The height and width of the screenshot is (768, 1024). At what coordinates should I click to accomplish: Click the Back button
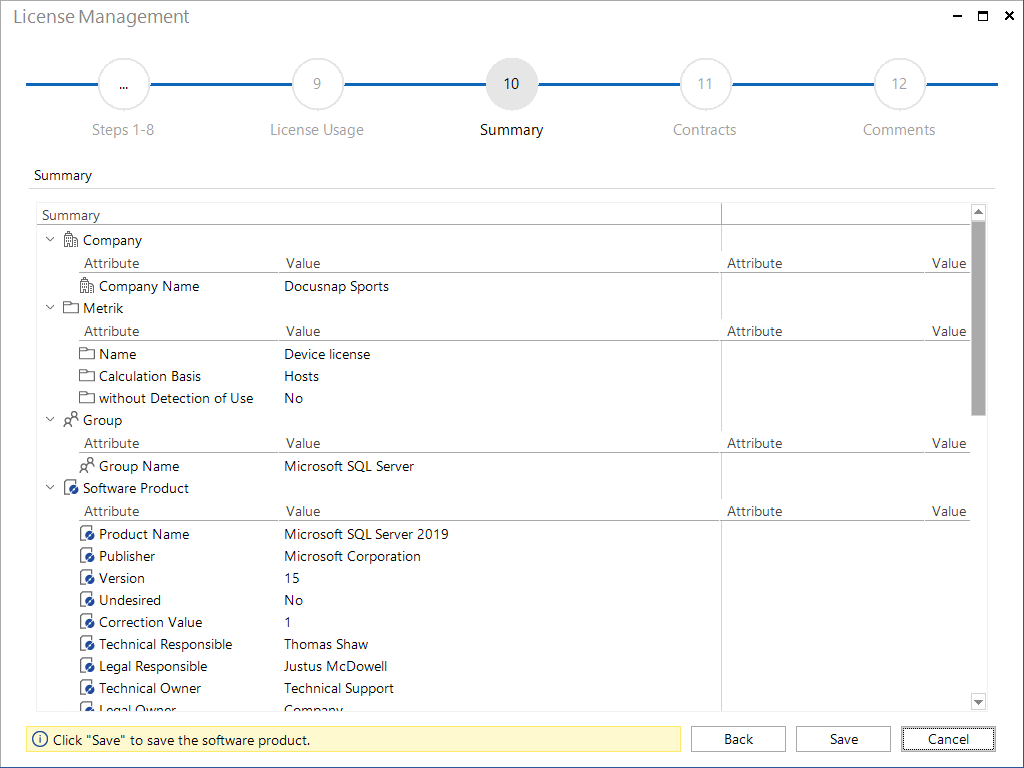pyautogui.click(x=738, y=739)
